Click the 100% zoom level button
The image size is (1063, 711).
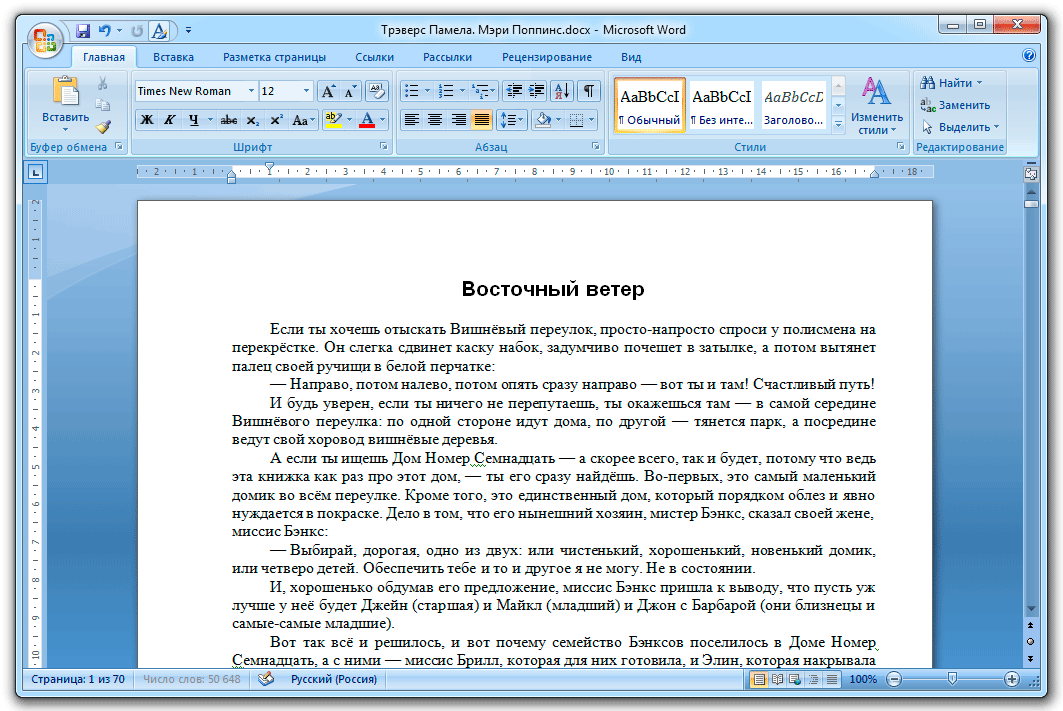[863, 679]
